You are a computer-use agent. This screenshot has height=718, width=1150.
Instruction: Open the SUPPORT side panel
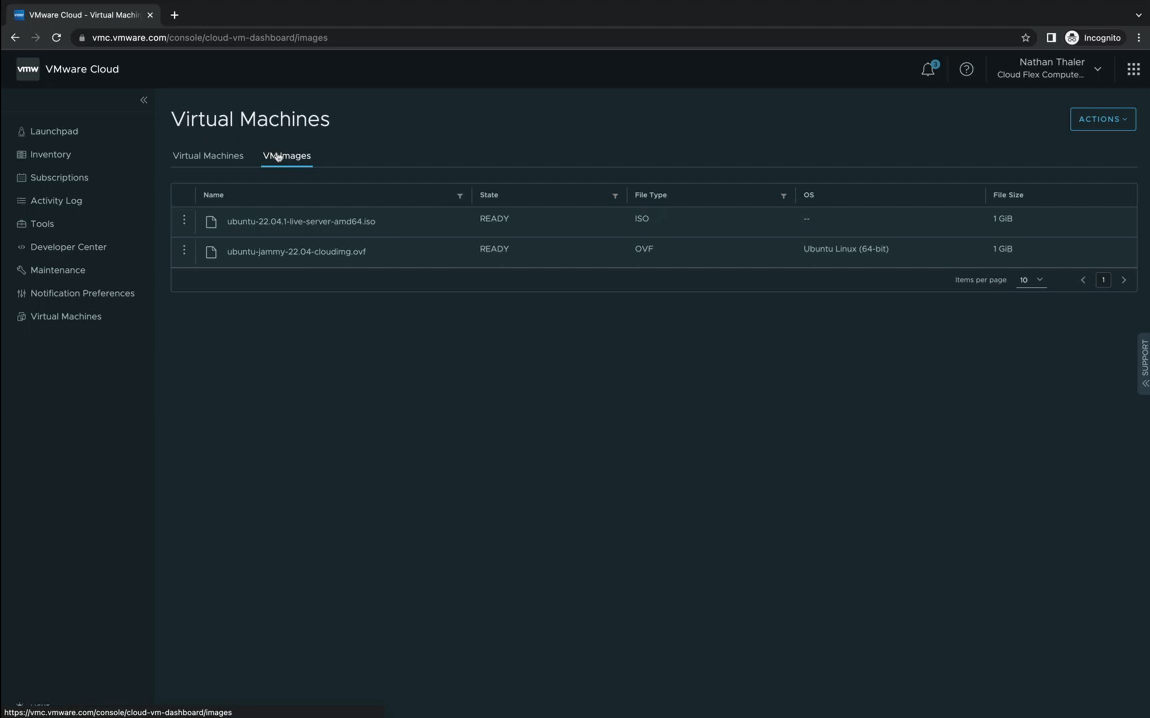1144,364
